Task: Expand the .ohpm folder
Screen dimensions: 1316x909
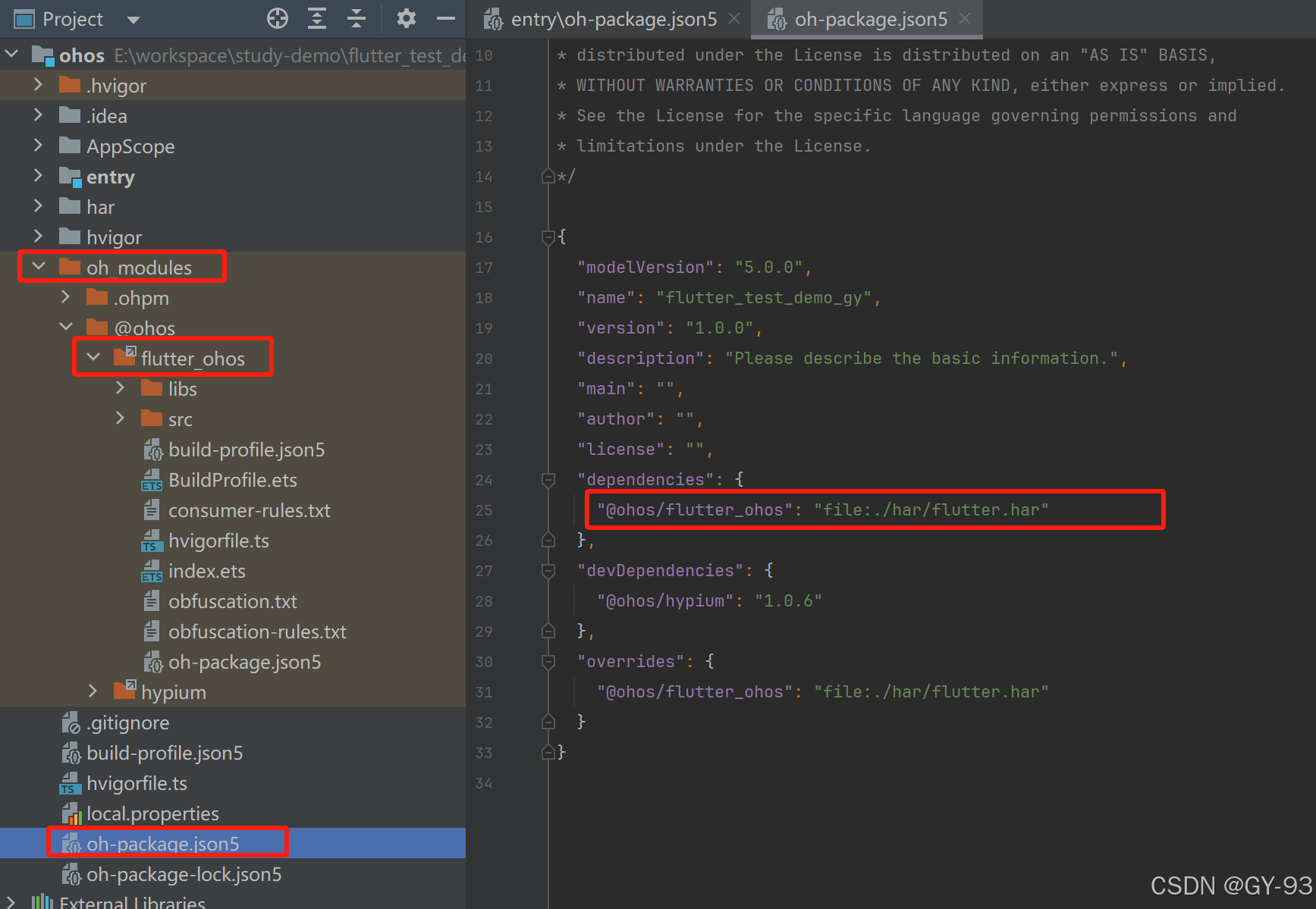Action: 65,296
